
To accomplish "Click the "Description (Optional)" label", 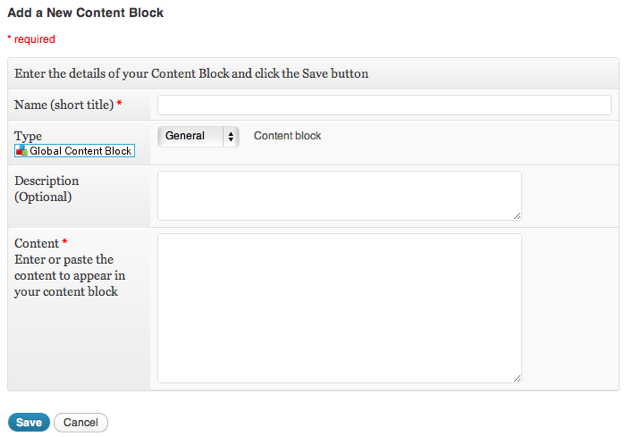I will tap(46, 189).
